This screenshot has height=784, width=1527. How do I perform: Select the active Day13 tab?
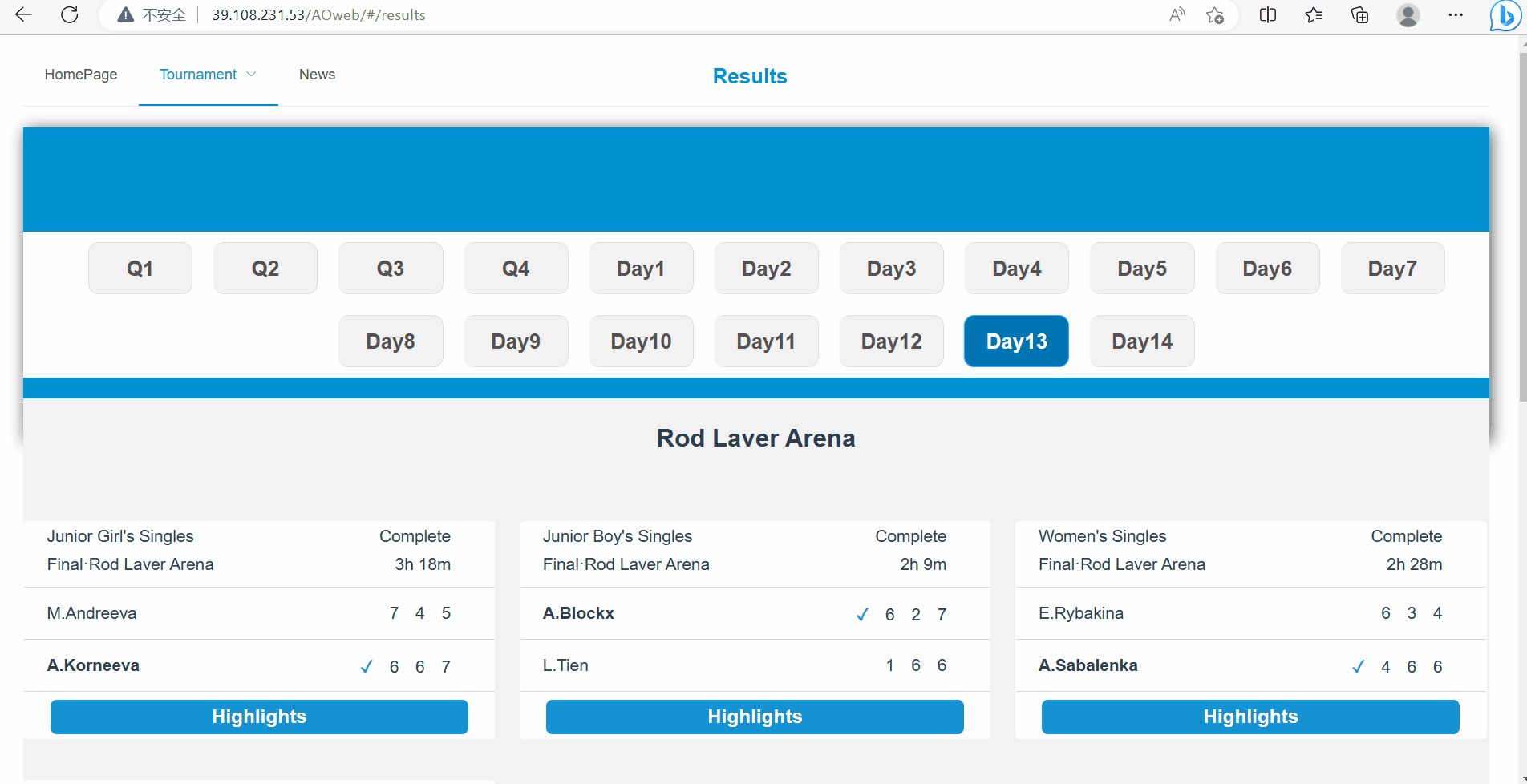coord(1017,341)
